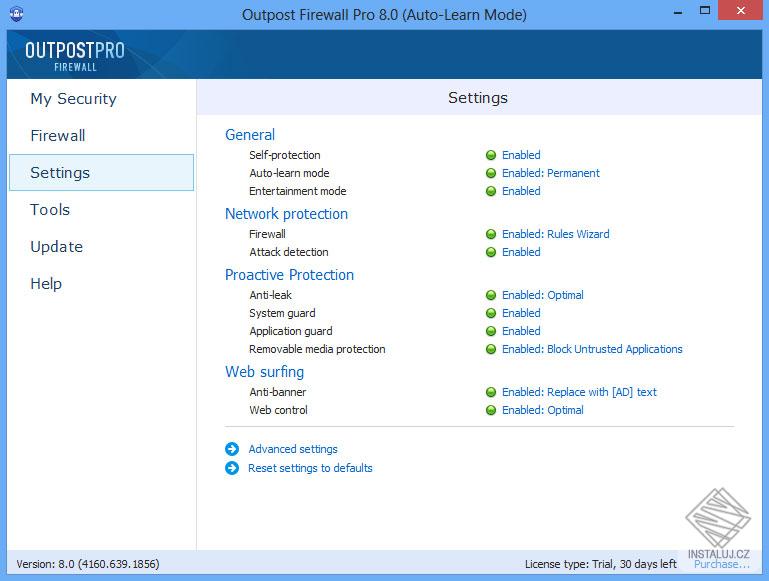
Task: Click Reset settings to defaults
Action: click(310, 468)
